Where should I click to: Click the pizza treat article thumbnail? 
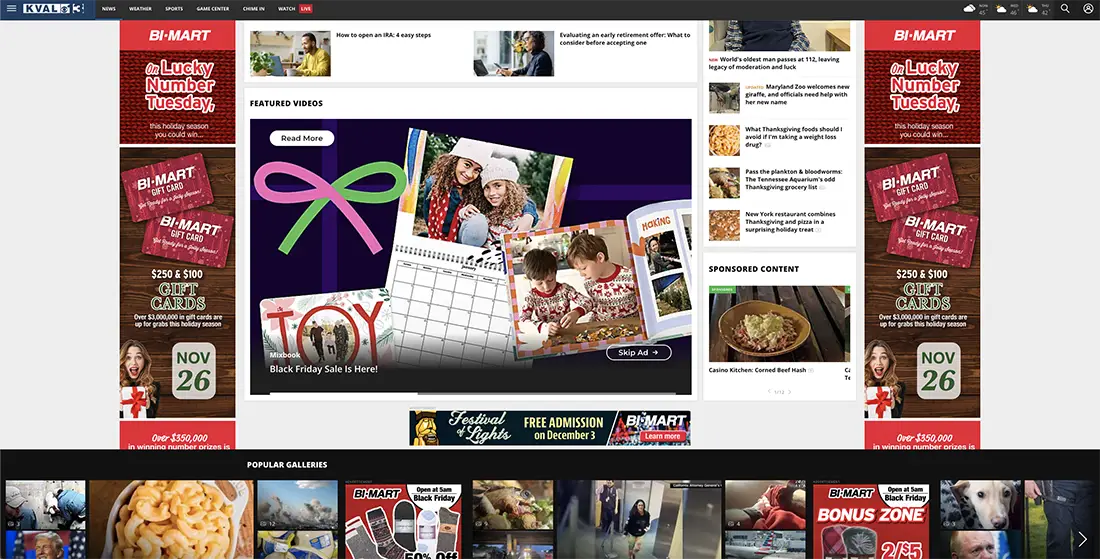724,225
